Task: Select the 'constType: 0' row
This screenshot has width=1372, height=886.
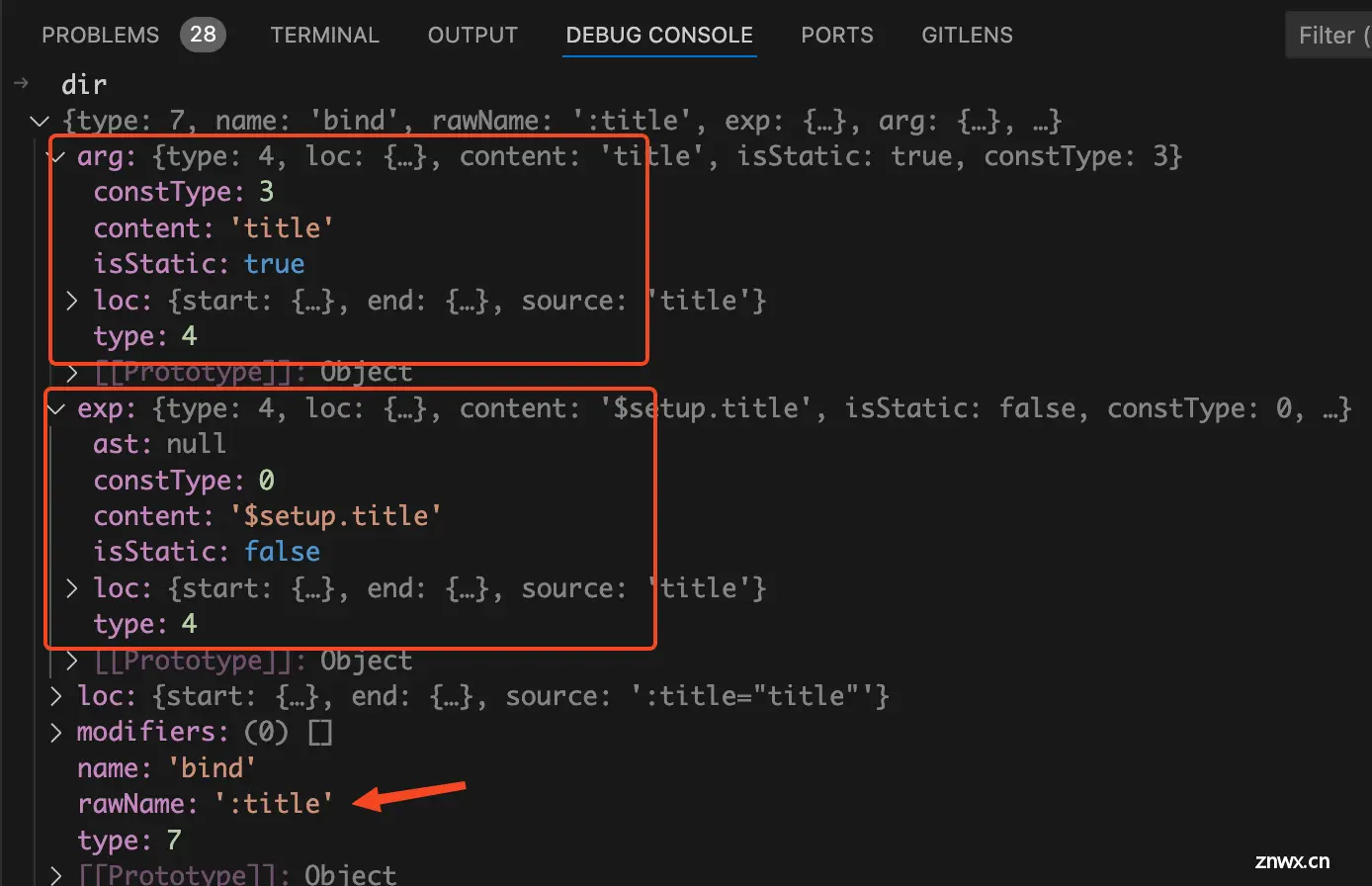Action: point(184,481)
